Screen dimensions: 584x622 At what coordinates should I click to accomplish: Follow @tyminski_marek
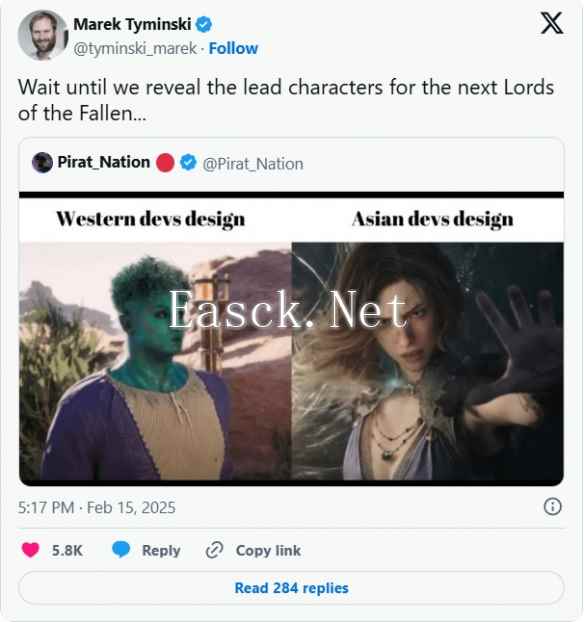233,48
